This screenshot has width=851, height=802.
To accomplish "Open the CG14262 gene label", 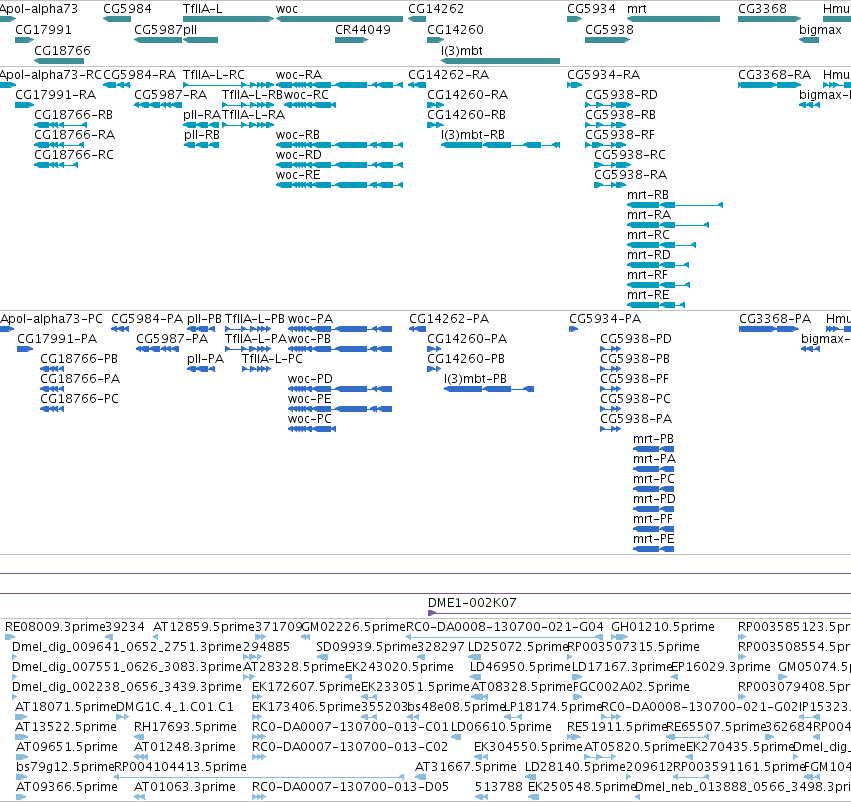I will pos(436,9).
